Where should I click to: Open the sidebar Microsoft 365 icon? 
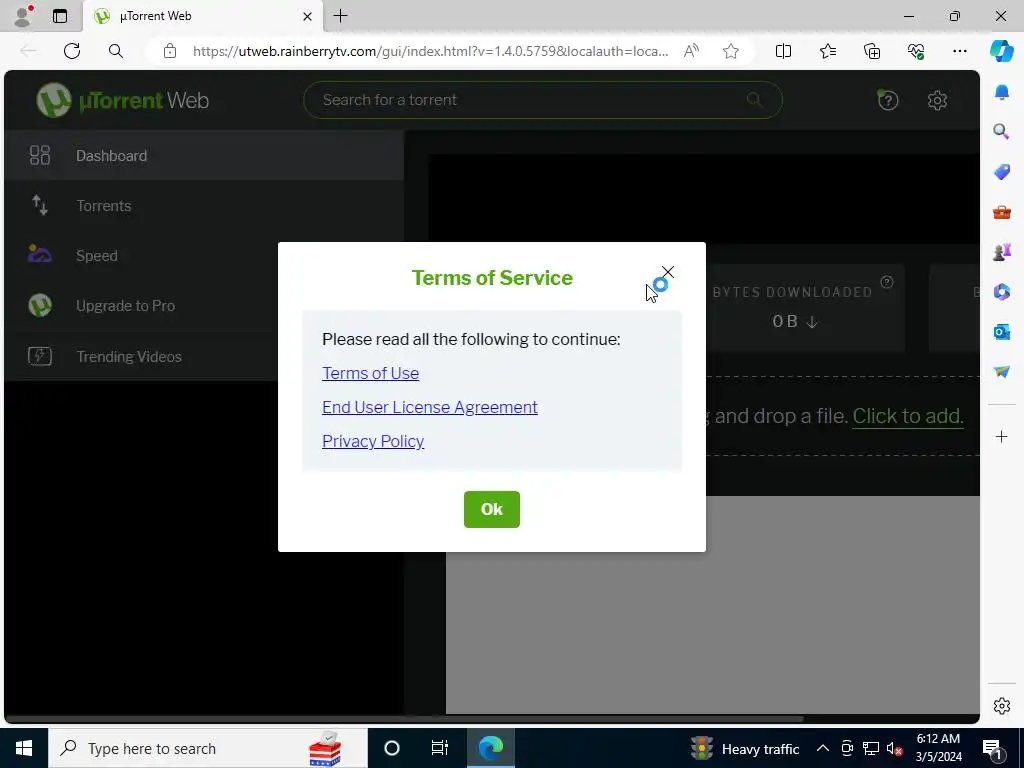click(x=1001, y=291)
